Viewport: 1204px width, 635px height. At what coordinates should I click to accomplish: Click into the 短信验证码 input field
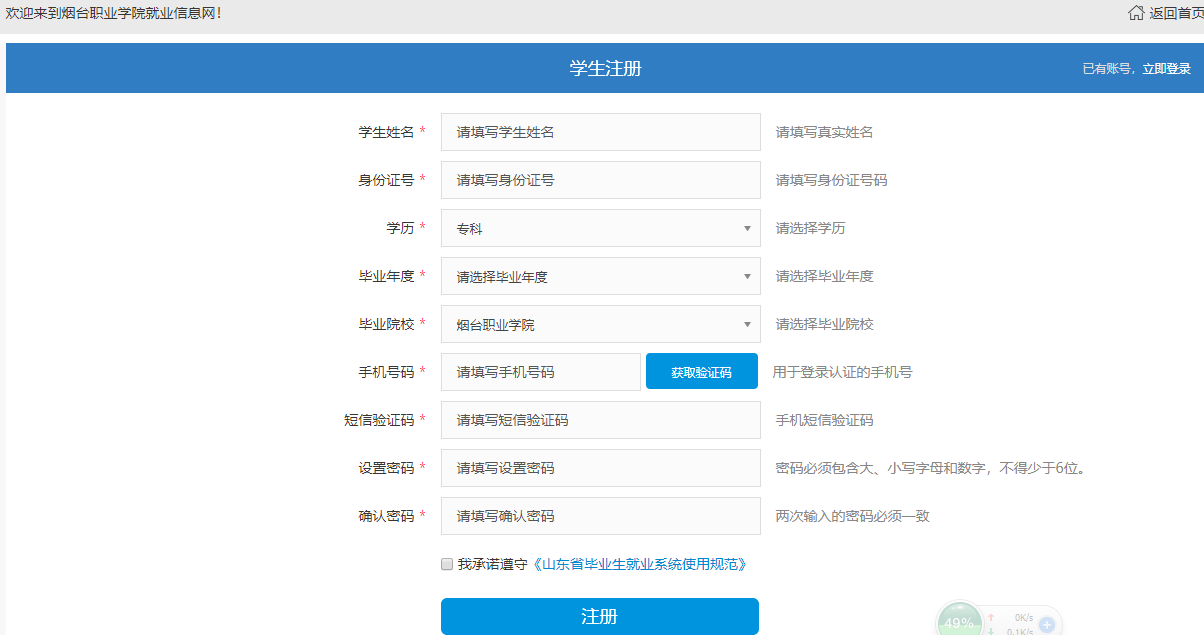pyautogui.click(x=600, y=420)
